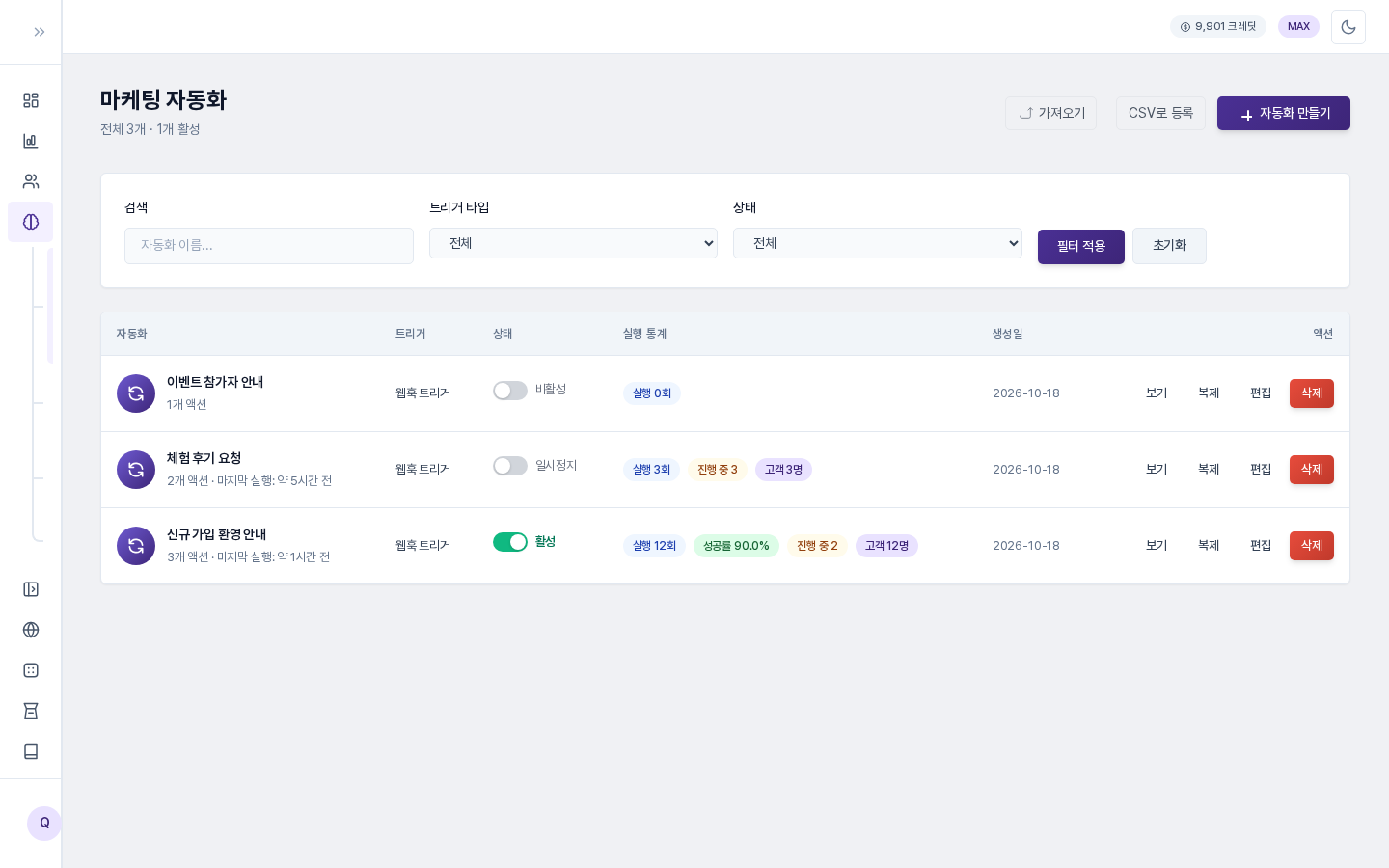Resume the paused 체험 후기 요청 toggle

(x=510, y=466)
